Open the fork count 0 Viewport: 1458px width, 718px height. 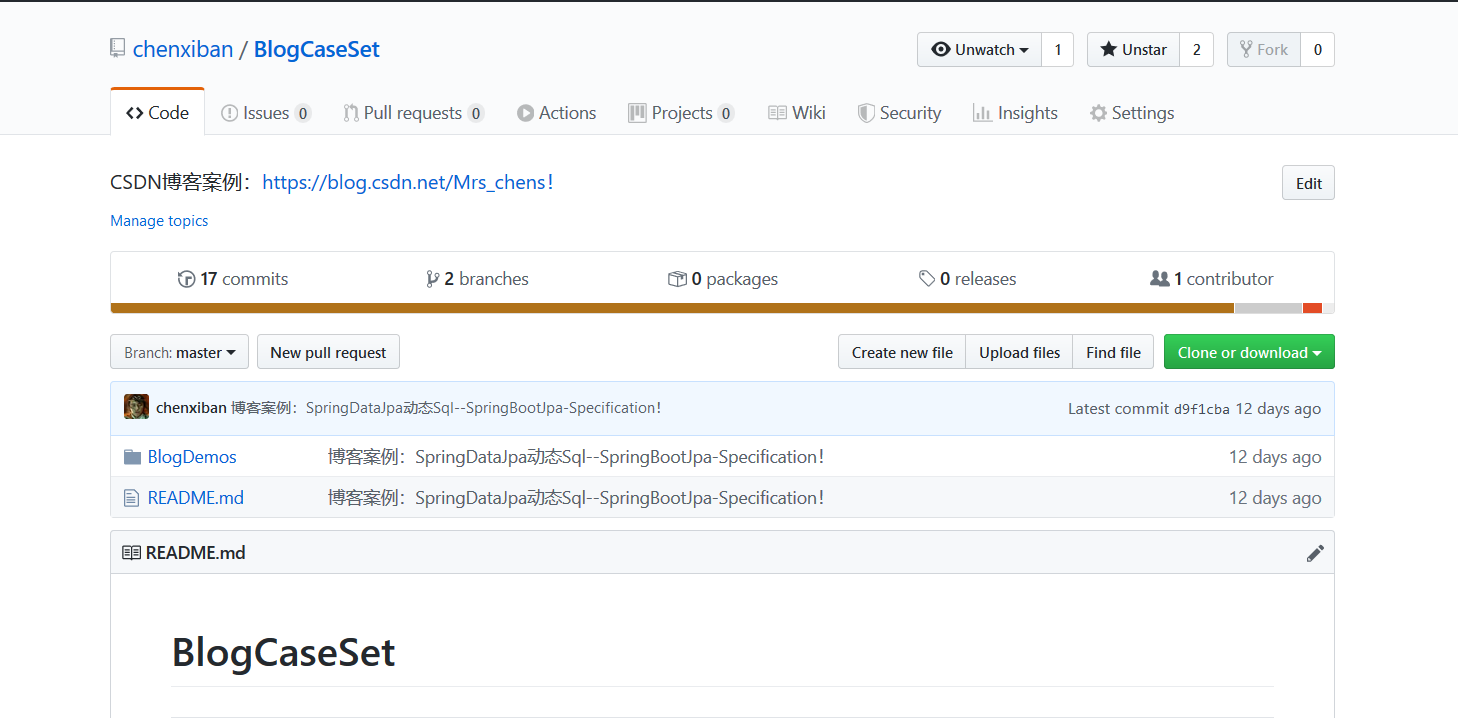(1317, 50)
